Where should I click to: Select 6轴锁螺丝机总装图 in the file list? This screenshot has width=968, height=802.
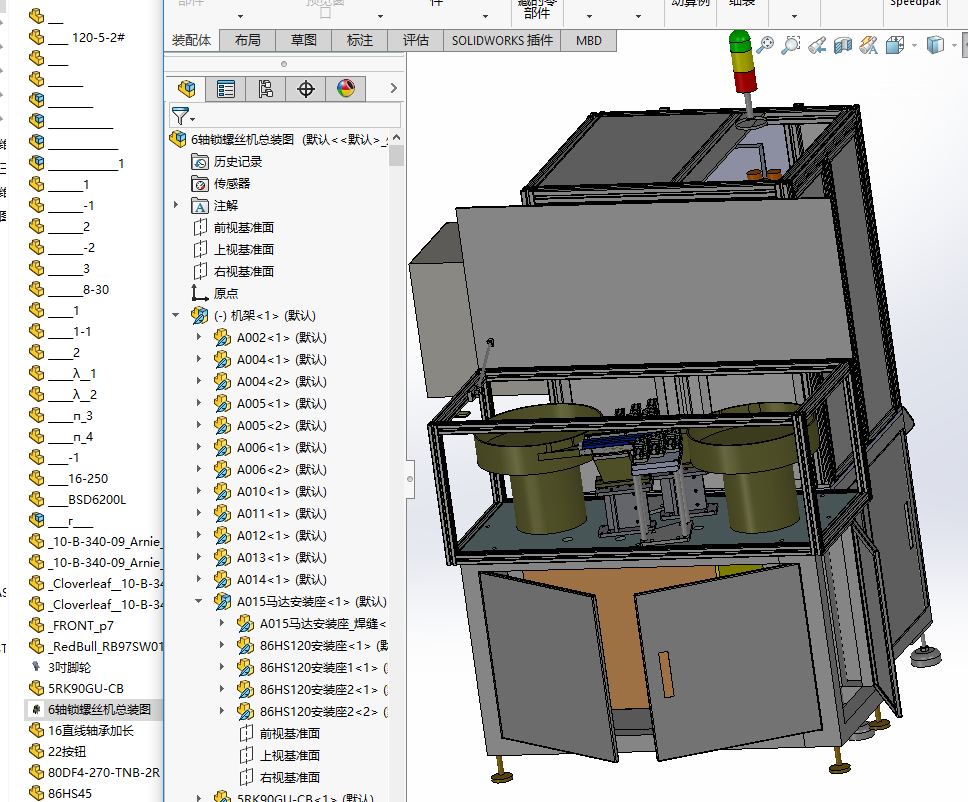point(99,709)
